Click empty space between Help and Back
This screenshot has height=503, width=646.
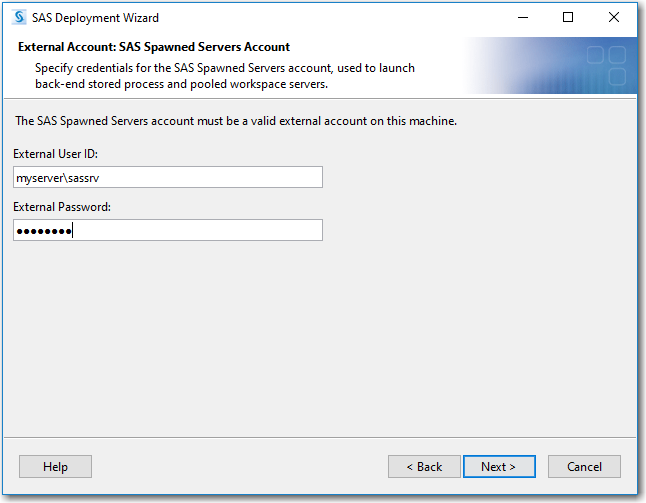coord(240,466)
